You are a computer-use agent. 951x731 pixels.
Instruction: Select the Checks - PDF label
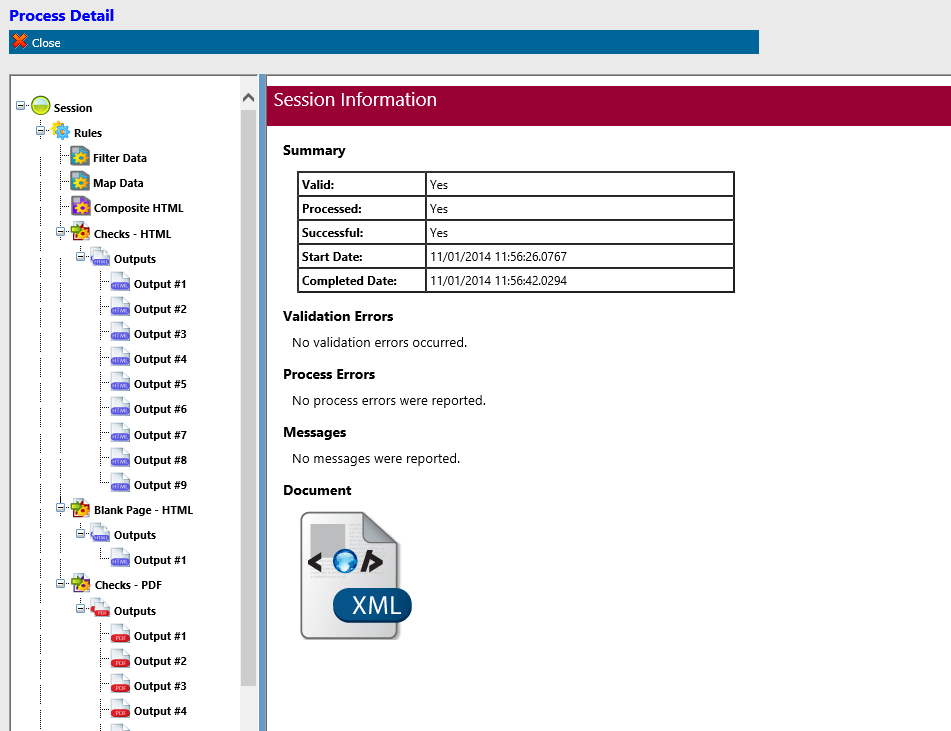[x=128, y=585]
